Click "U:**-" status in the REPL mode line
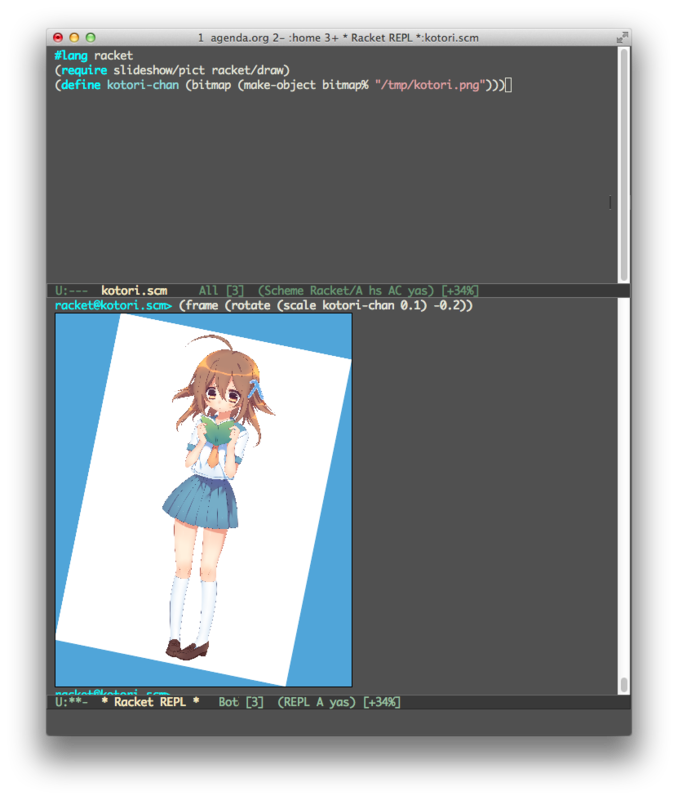Viewport: 678px width, 800px height. (x=71, y=702)
